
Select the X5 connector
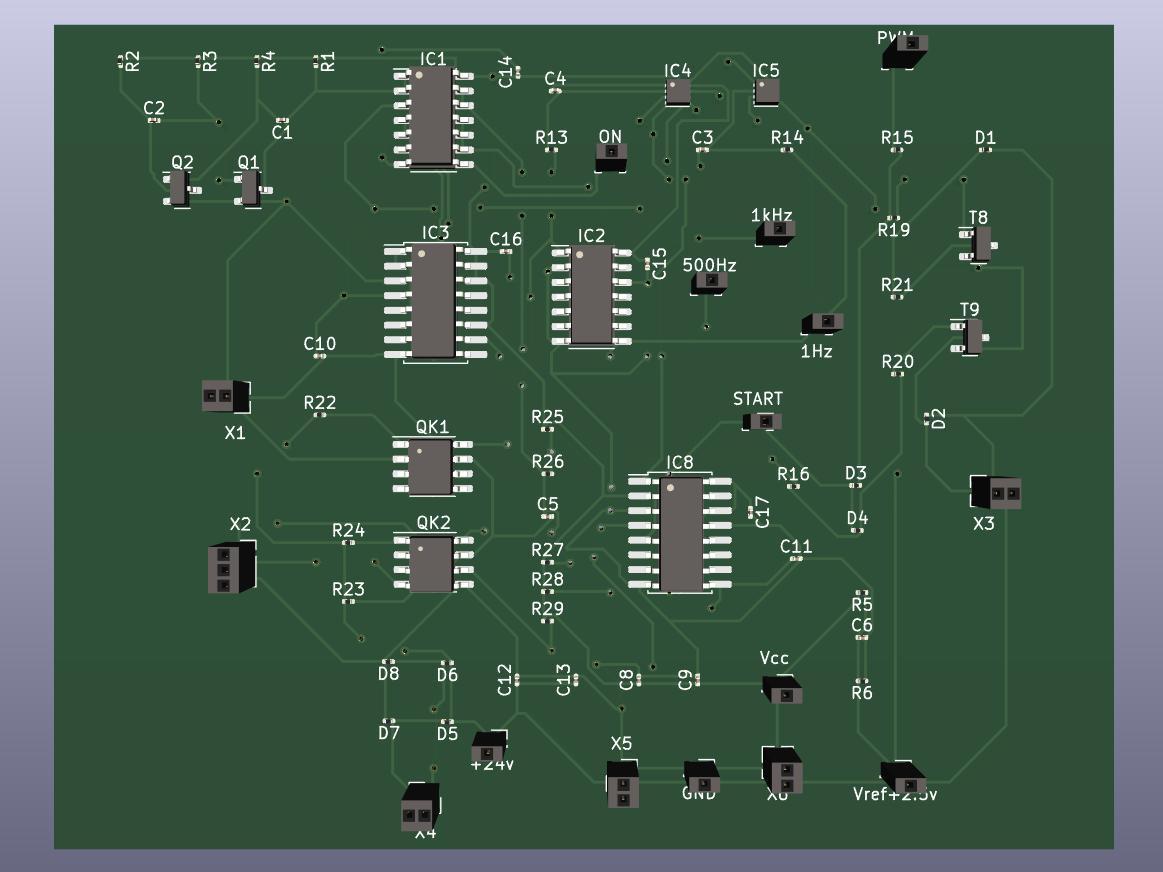(x=622, y=784)
